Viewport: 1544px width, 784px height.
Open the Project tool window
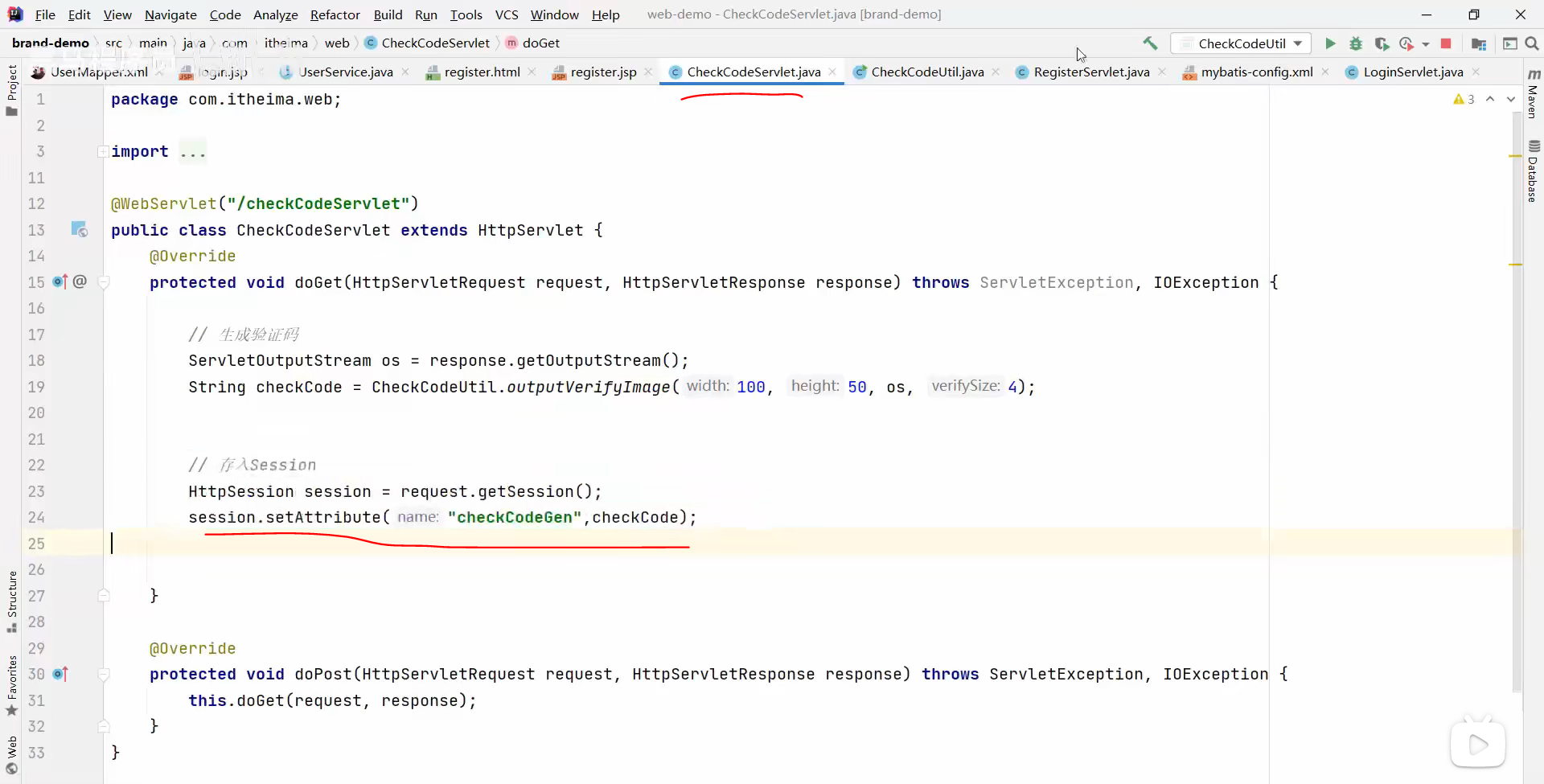[11, 89]
